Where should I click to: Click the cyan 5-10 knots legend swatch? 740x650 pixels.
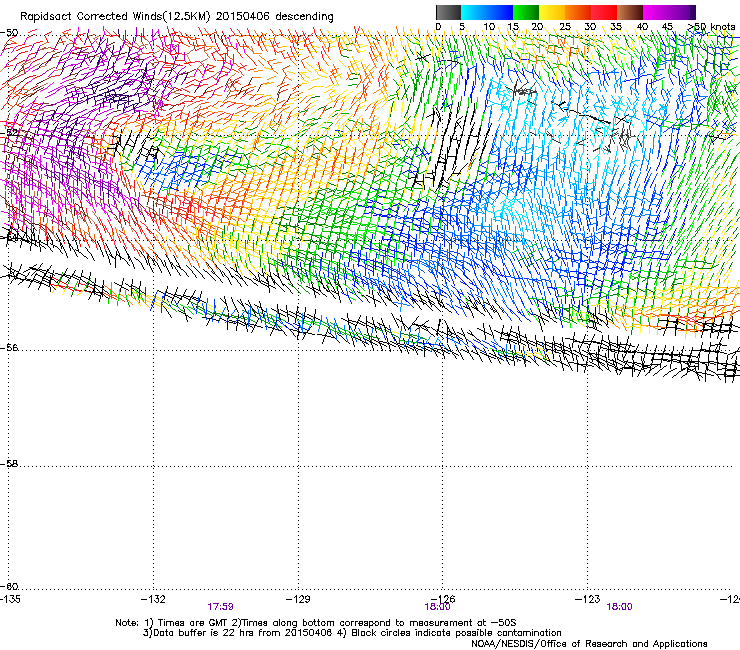(x=474, y=12)
